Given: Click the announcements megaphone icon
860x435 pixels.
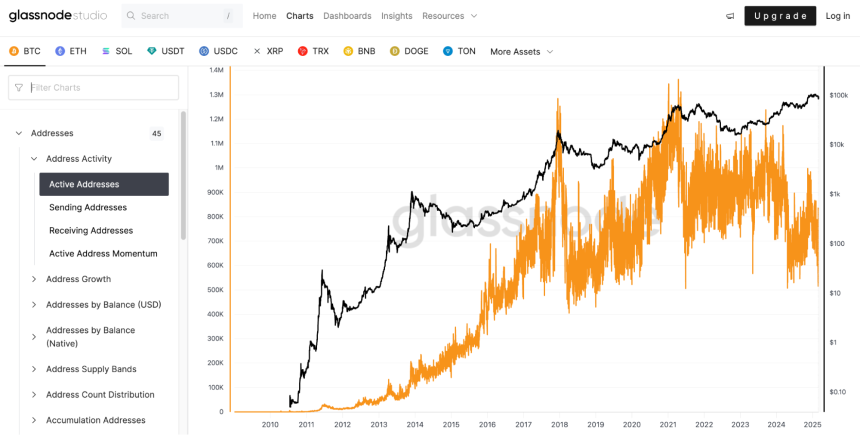Looking at the screenshot, I should pos(730,16).
